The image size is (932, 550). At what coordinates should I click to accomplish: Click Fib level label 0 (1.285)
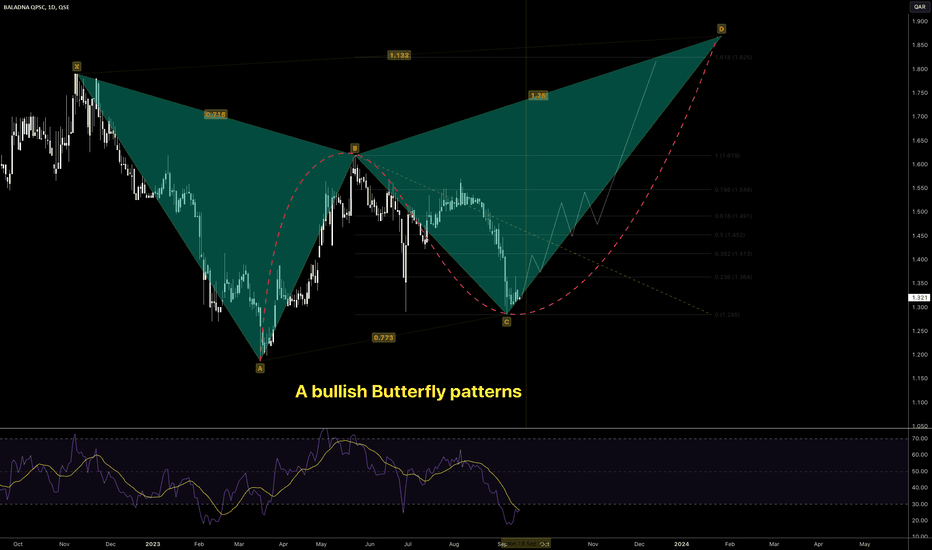(x=727, y=315)
